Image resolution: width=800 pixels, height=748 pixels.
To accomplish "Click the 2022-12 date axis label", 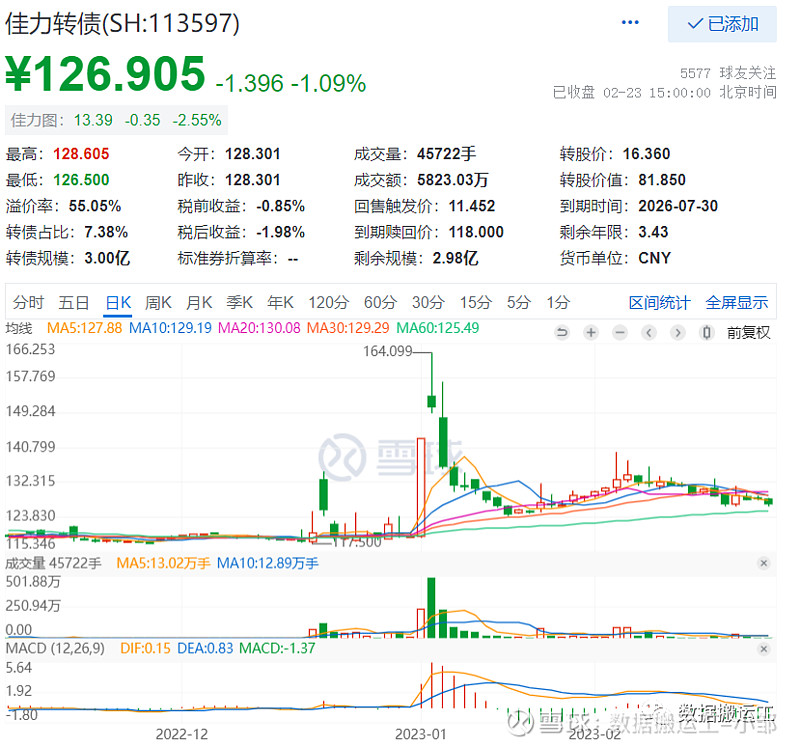I will click(182, 734).
